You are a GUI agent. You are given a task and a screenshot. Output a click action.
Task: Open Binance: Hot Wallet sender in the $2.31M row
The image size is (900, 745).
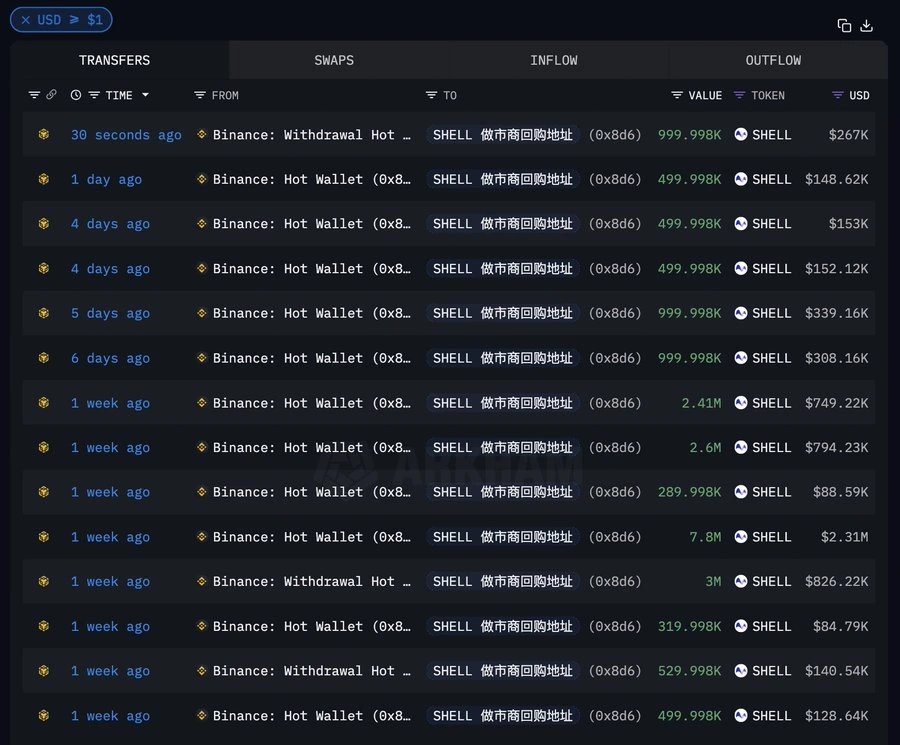pos(312,537)
